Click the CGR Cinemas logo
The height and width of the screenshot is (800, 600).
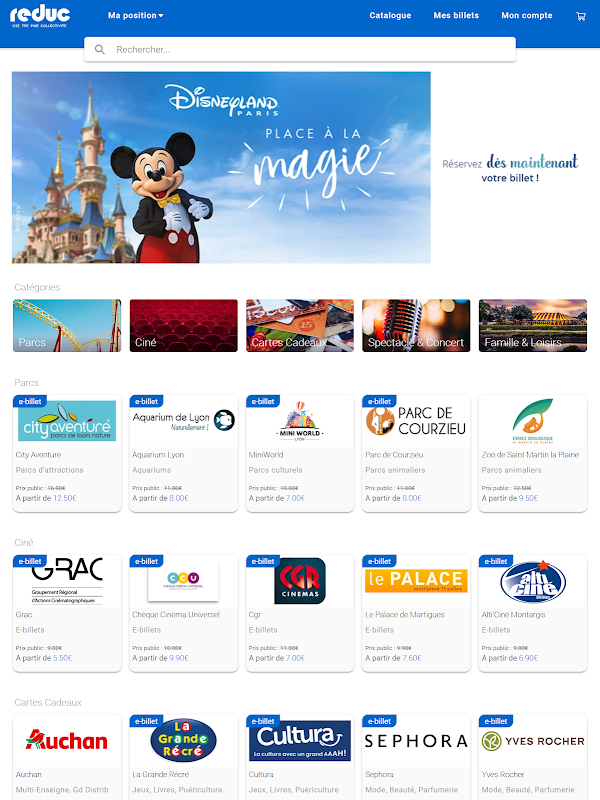coord(300,581)
